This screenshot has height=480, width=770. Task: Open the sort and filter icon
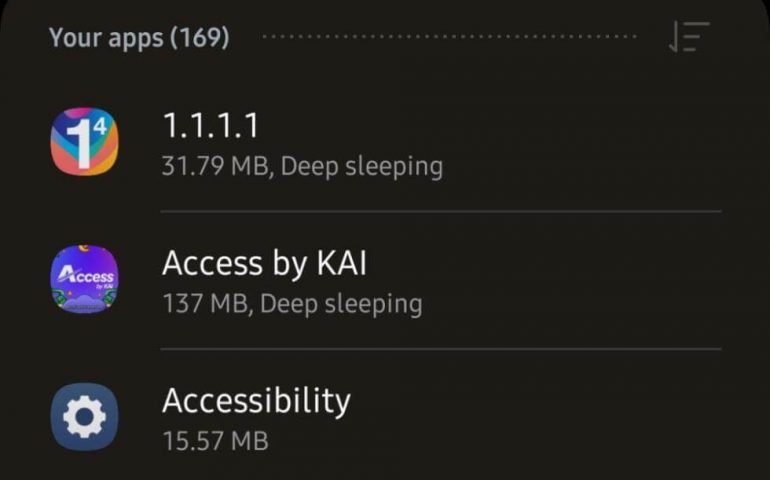pyautogui.click(x=689, y=37)
